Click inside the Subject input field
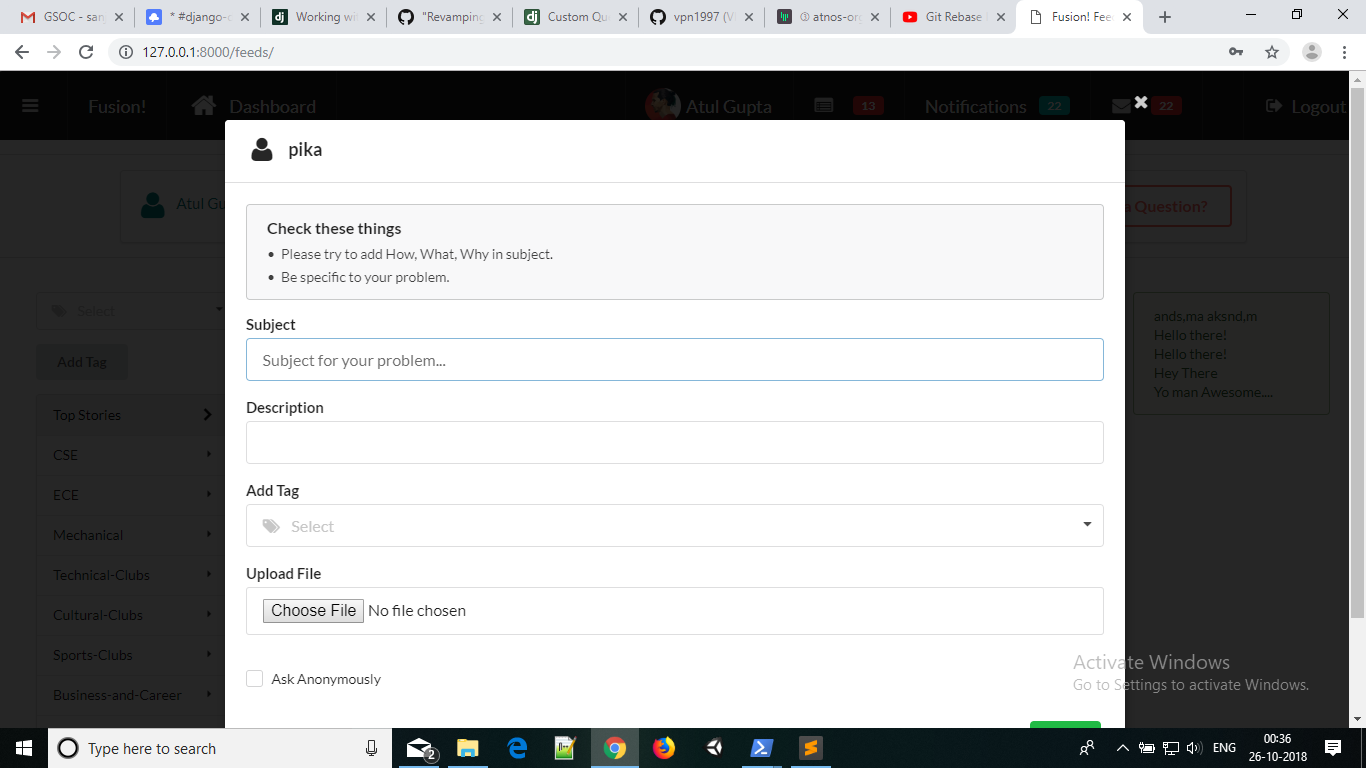 [x=675, y=360]
